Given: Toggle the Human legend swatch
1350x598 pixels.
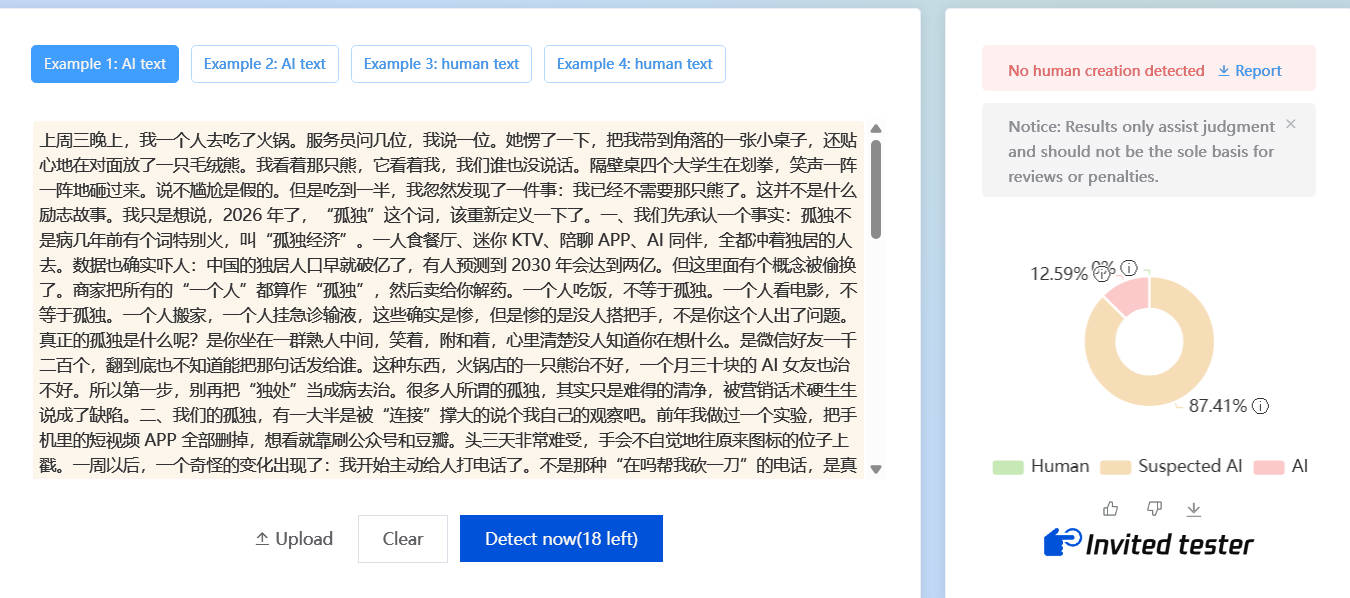Looking at the screenshot, I should (x=1008, y=467).
